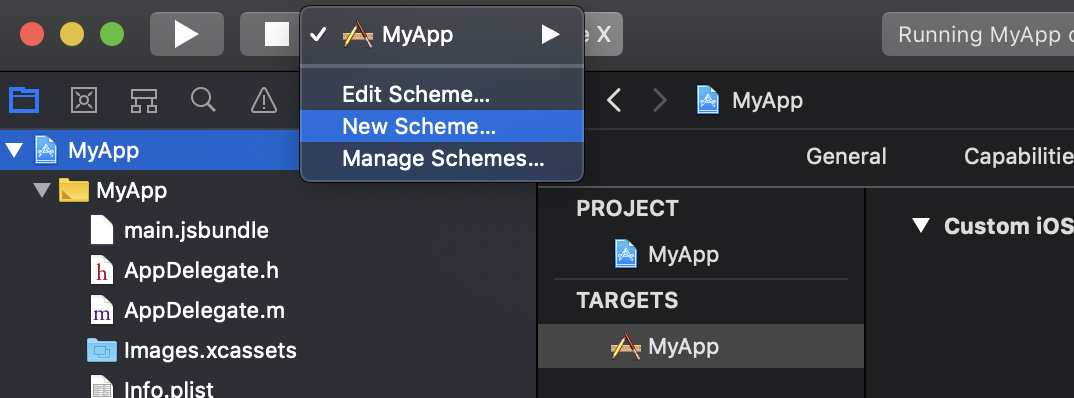Click the main.jsbundle blank file icon

(101, 229)
